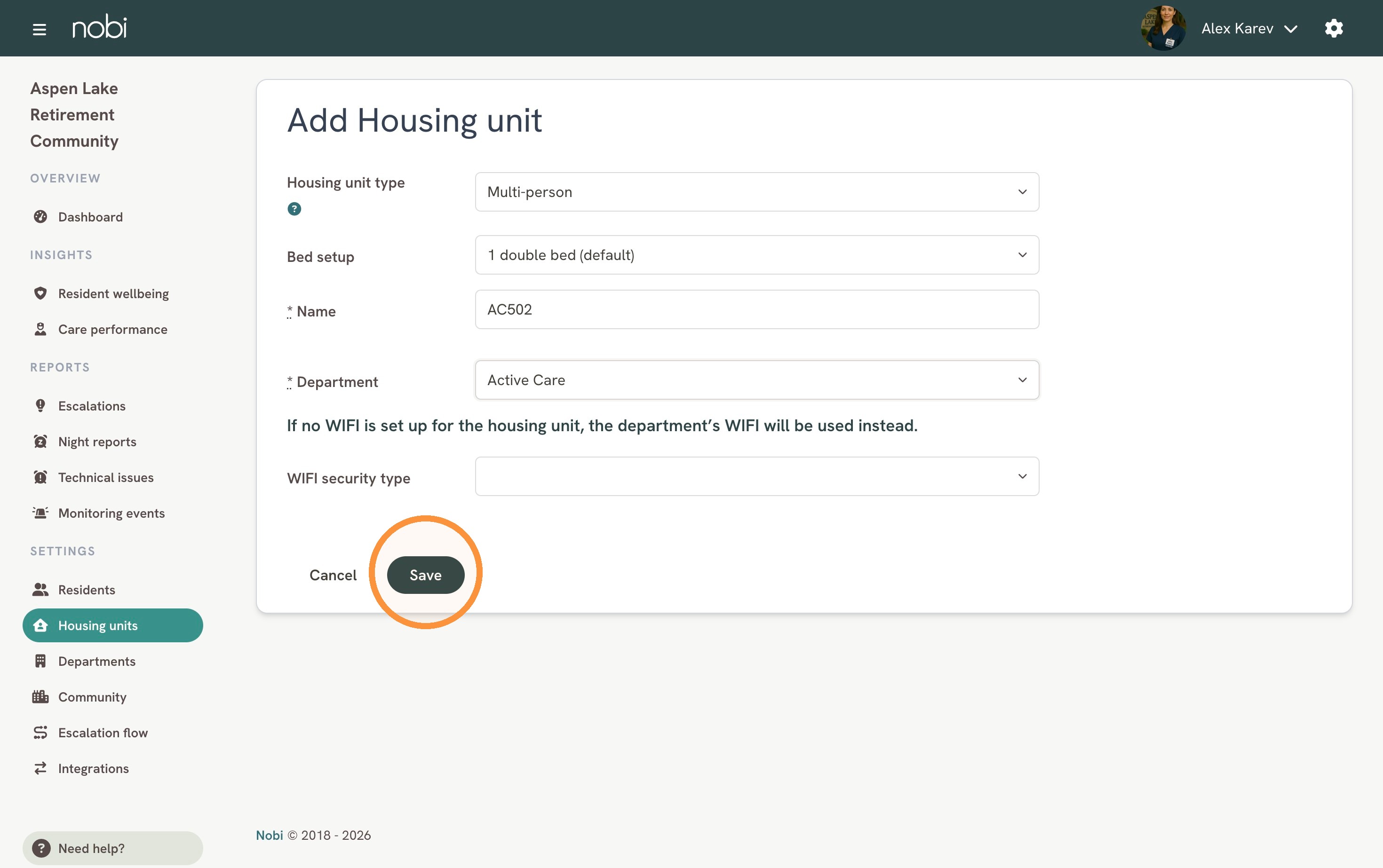The height and width of the screenshot is (868, 1383).
Task: Click the Cancel button
Action: 333,575
